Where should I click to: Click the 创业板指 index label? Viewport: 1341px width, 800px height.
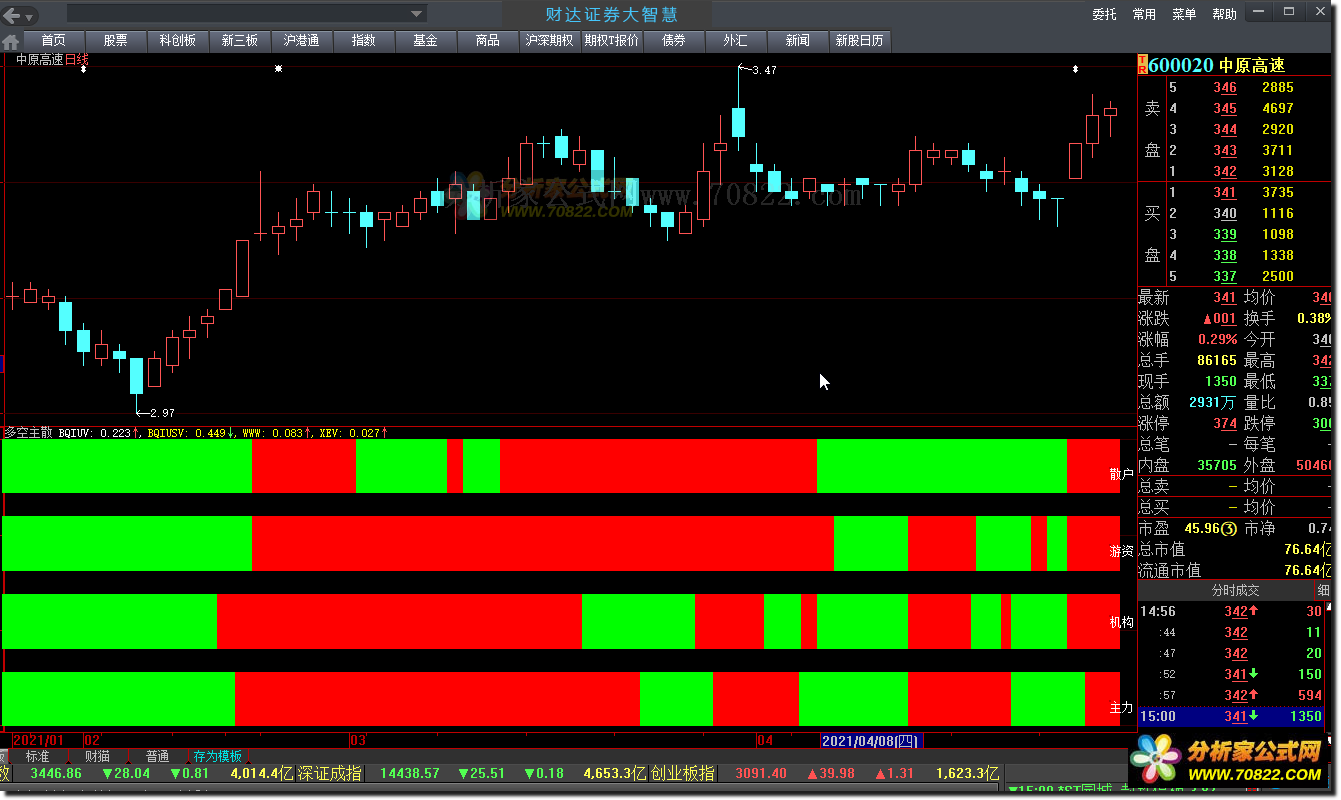click(x=682, y=773)
